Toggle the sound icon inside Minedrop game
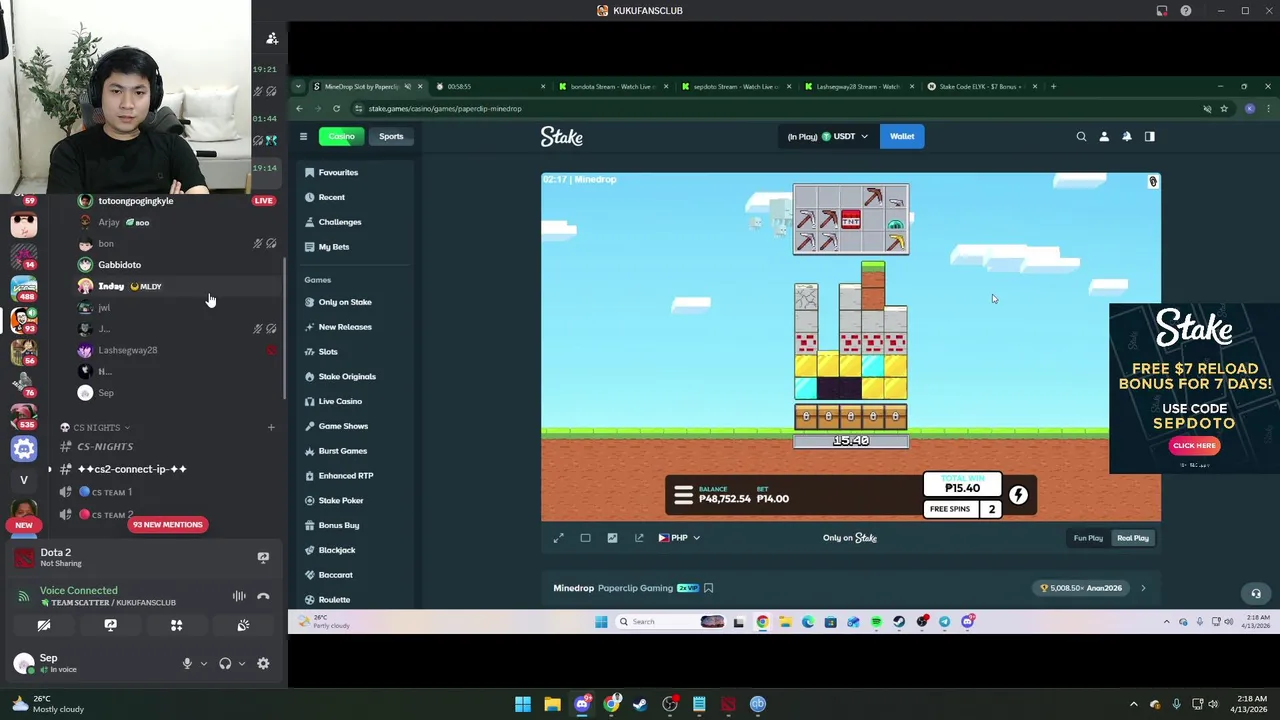This screenshot has height=720, width=1280. (1153, 182)
